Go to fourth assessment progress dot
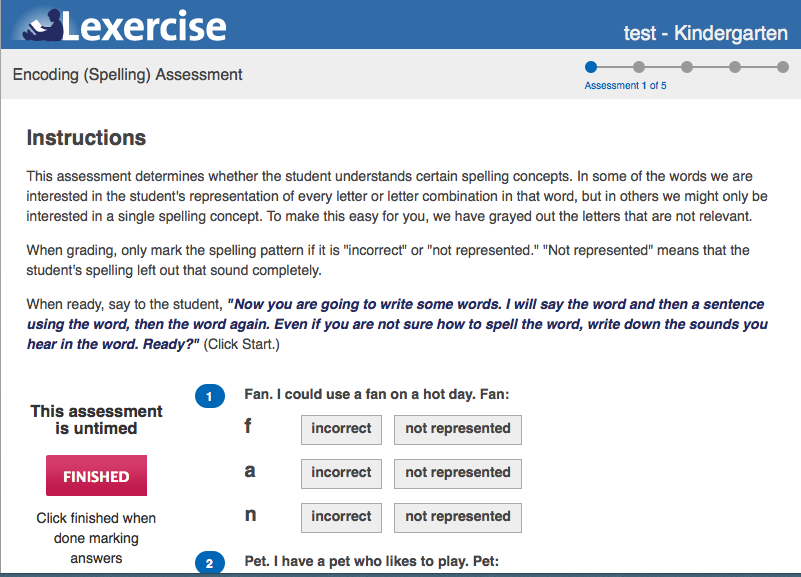Image resolution: width=801 pixels, height=577 pixels. tap(735, 68)
